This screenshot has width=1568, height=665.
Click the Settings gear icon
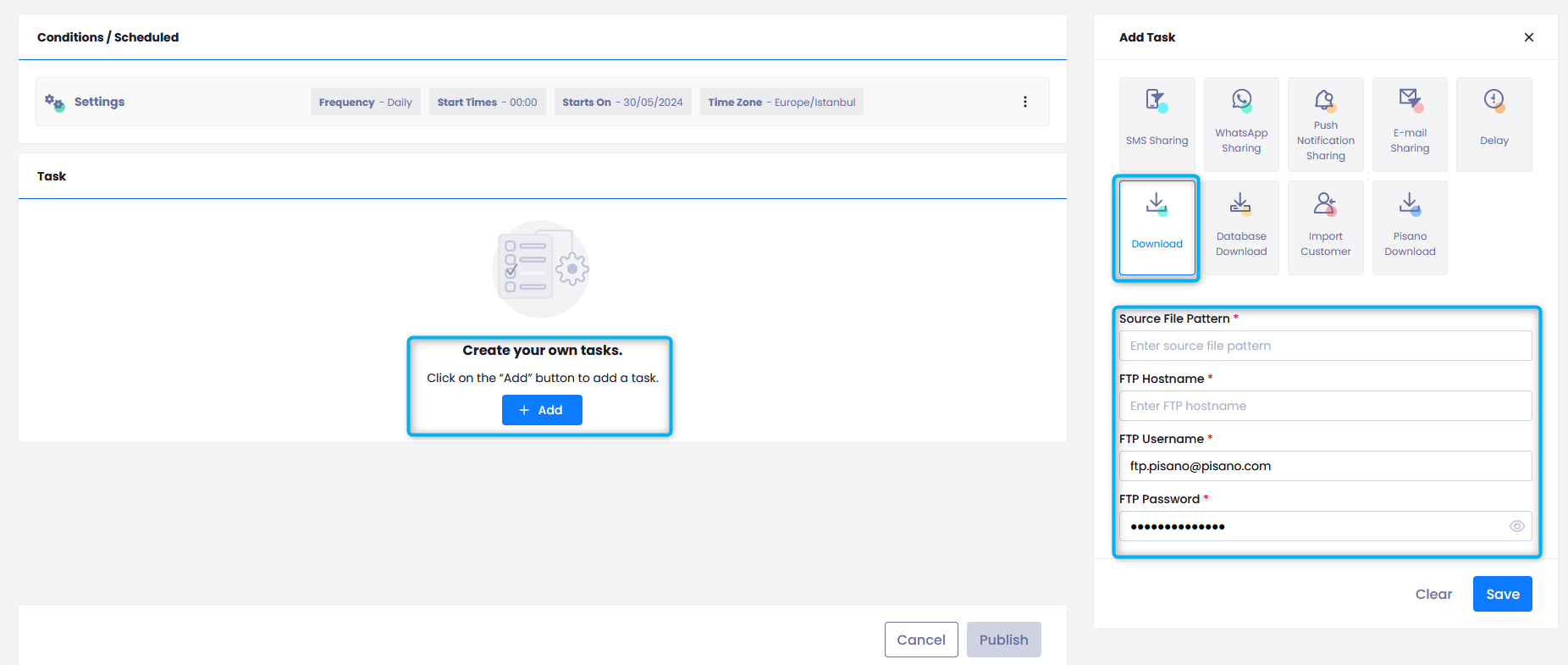[x=55, y=103]
